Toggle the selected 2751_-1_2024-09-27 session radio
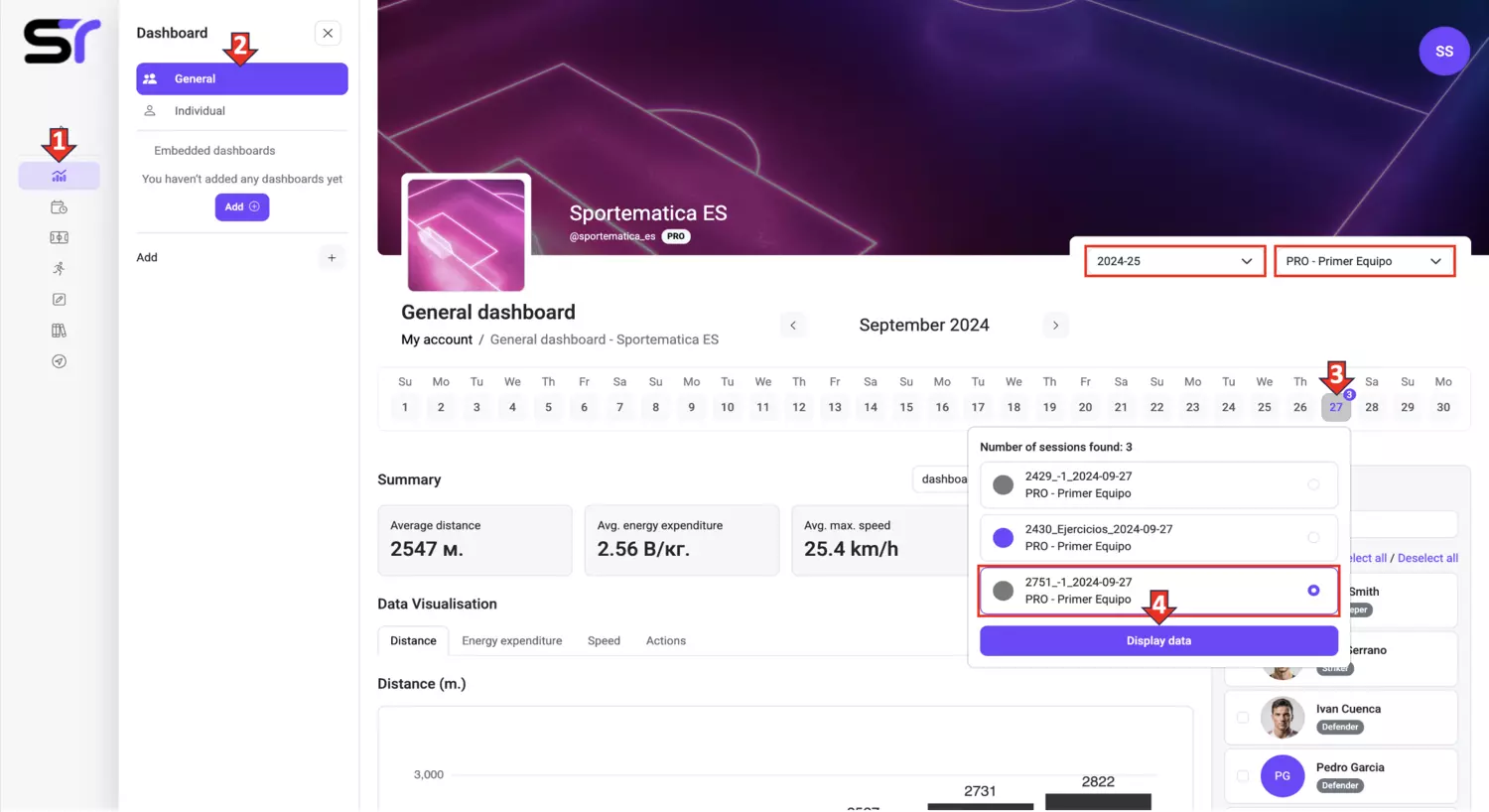 [x=1313, y=590]
